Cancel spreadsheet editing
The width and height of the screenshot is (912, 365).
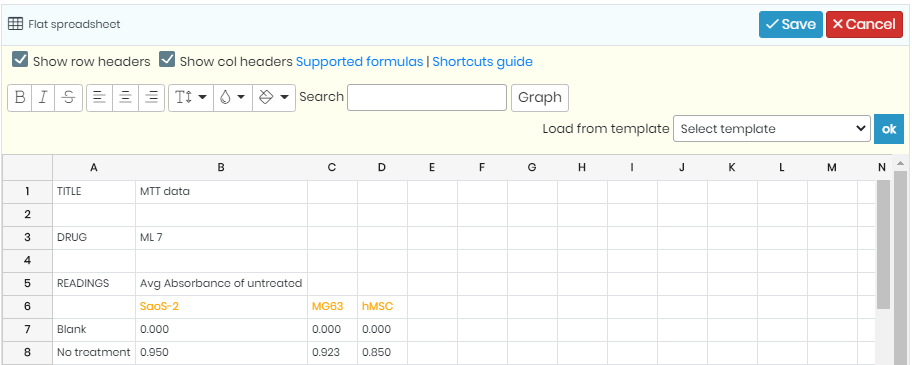(864, 24)
